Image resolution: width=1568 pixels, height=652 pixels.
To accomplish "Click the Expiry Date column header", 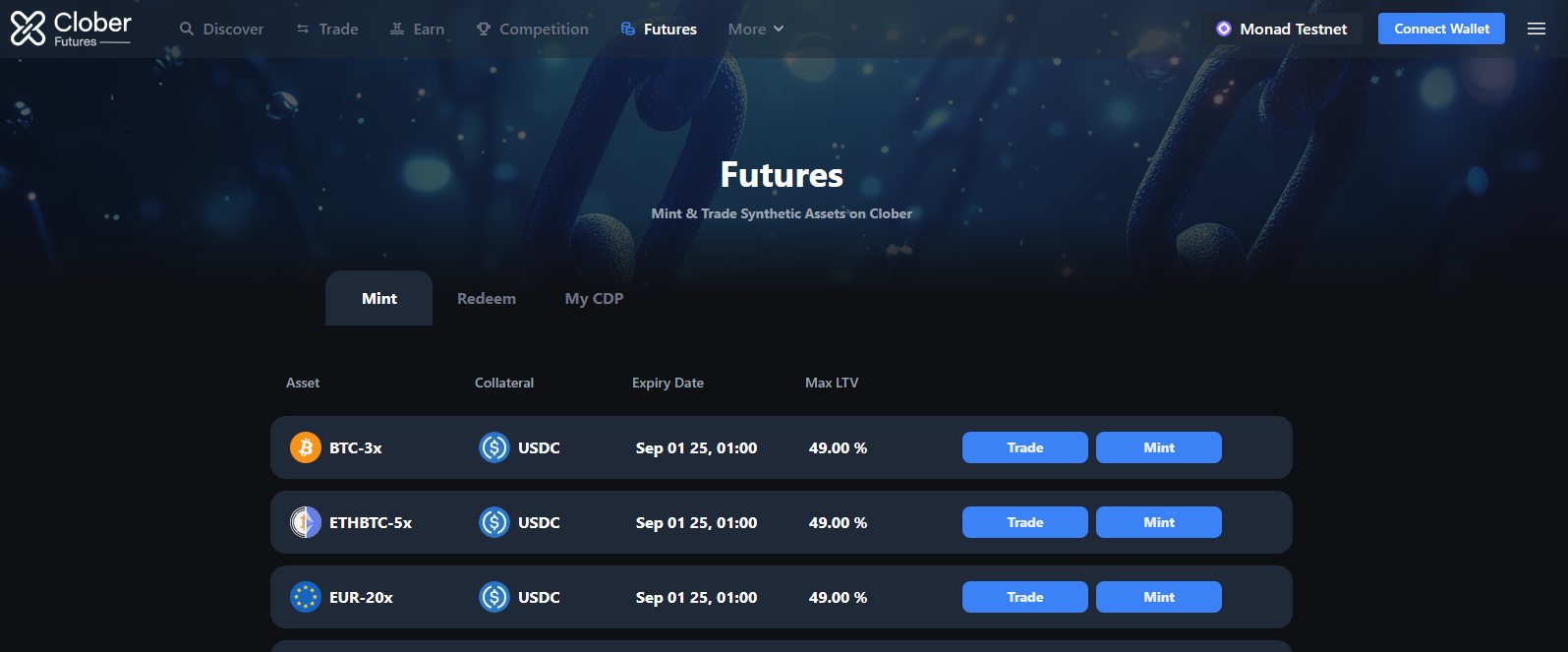I will click(668, 383).
